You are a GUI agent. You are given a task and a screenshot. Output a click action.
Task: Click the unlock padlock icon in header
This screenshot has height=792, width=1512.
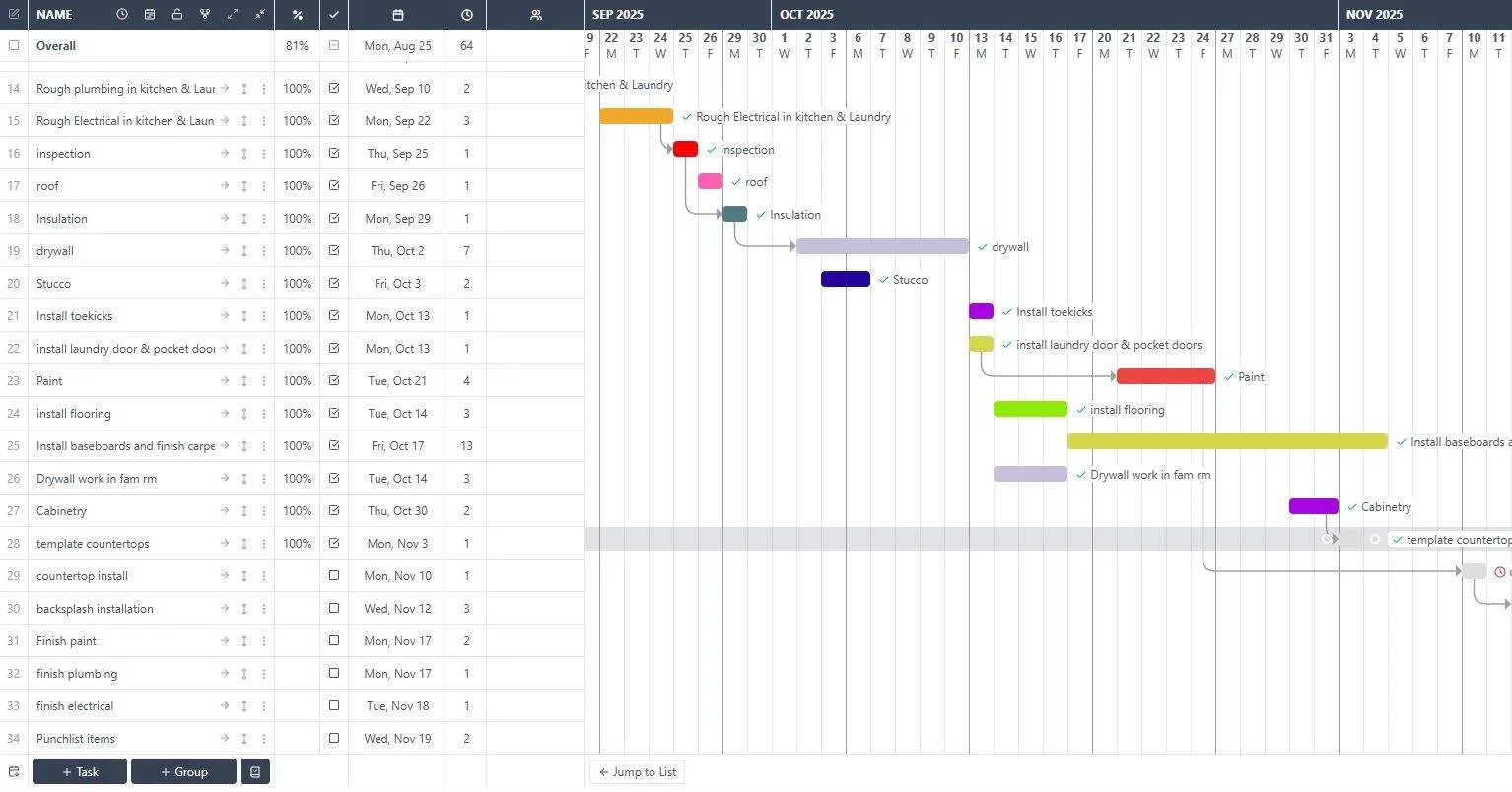(177, 15)
